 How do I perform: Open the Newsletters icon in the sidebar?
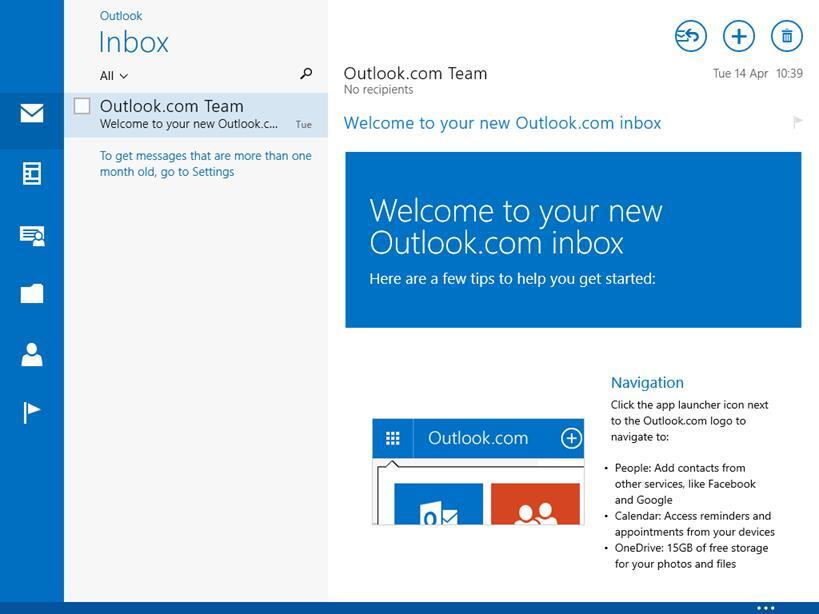click(x=32, y=173)
